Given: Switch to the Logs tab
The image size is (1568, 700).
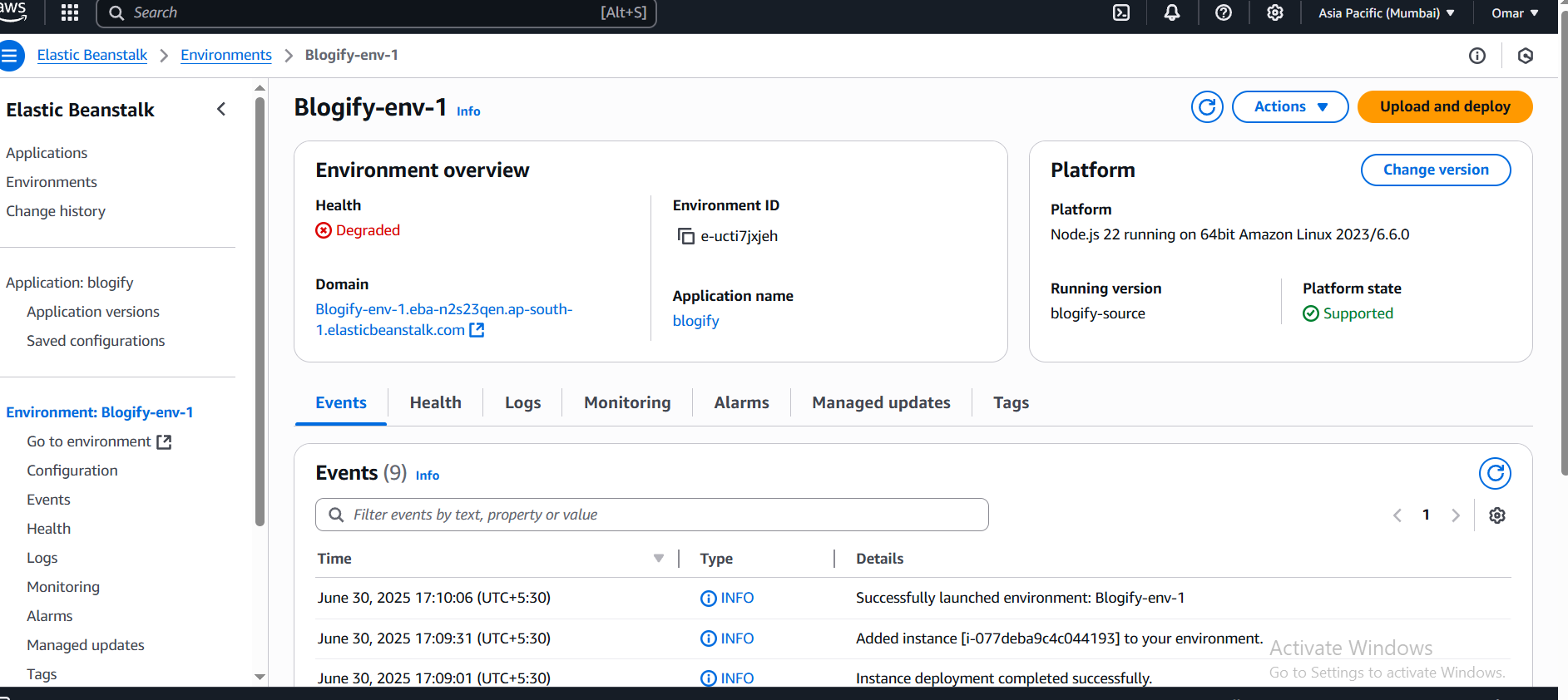Looking at the screenshot, I should click(523, 402).
